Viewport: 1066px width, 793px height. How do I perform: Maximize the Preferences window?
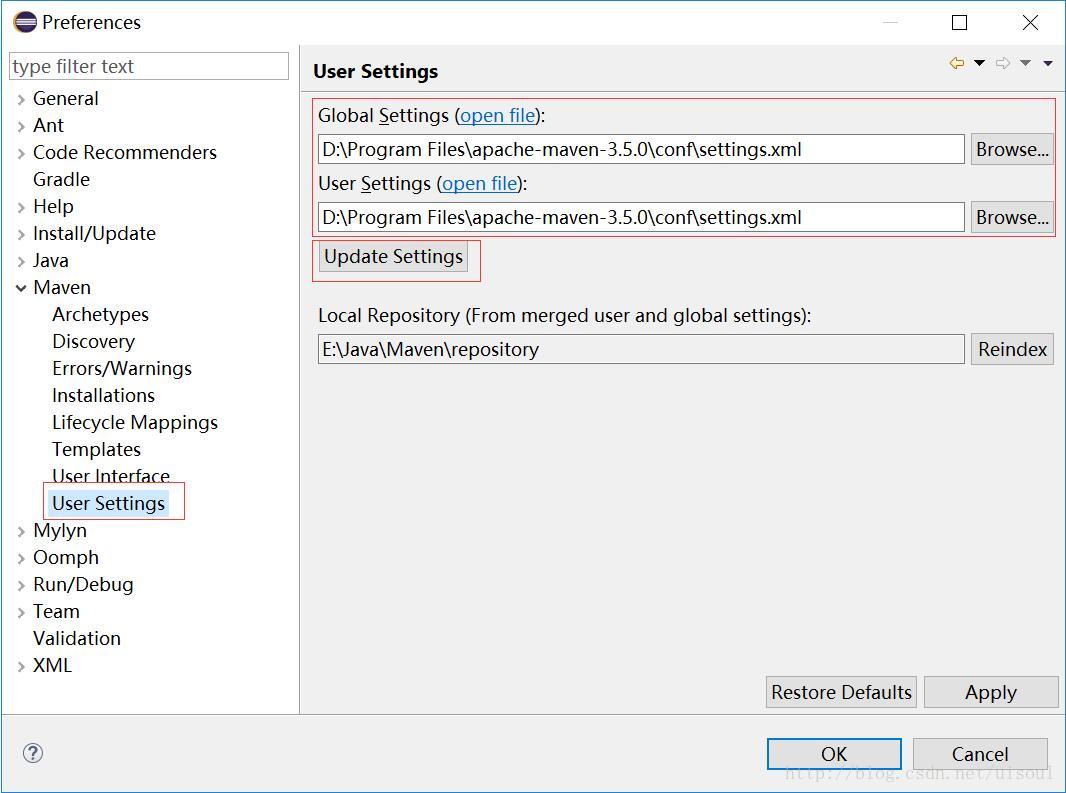(959, 22)
